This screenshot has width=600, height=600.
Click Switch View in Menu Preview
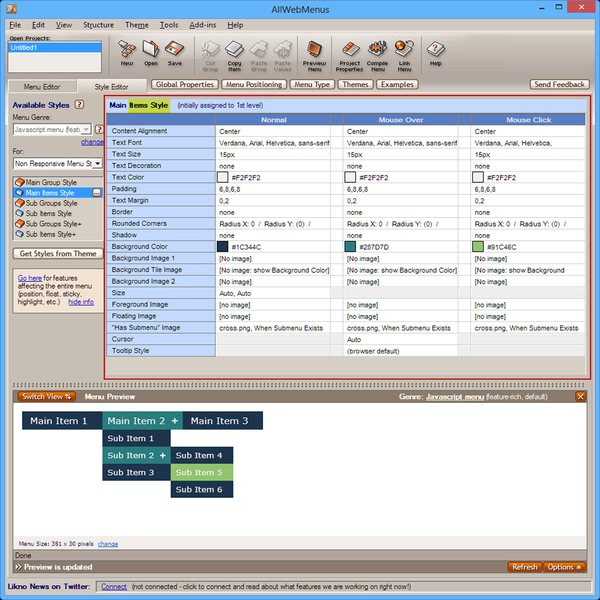46,396
